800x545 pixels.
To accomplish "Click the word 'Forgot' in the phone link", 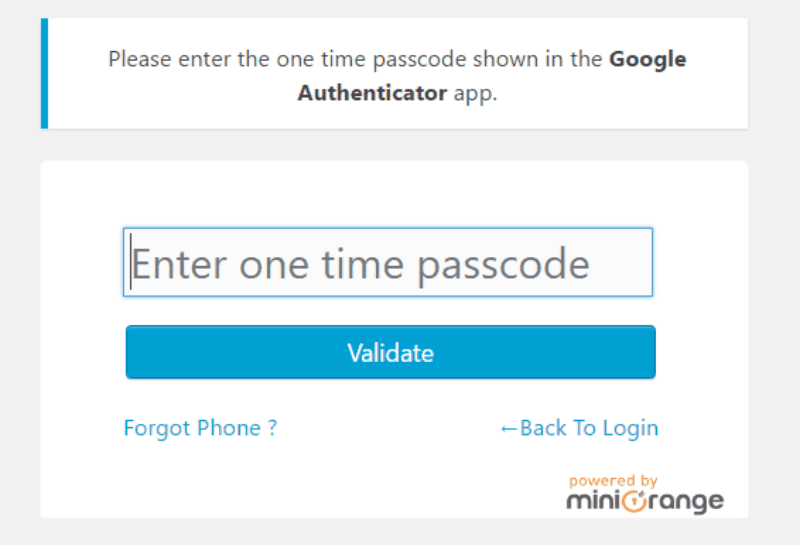I will point(157,429).
